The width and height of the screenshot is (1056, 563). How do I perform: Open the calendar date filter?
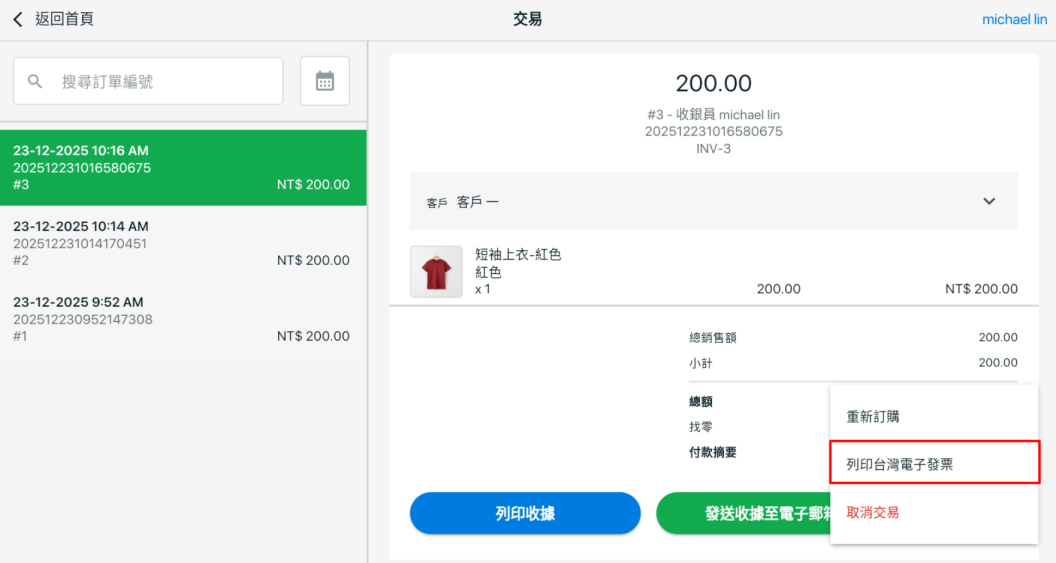click(325, 81)
